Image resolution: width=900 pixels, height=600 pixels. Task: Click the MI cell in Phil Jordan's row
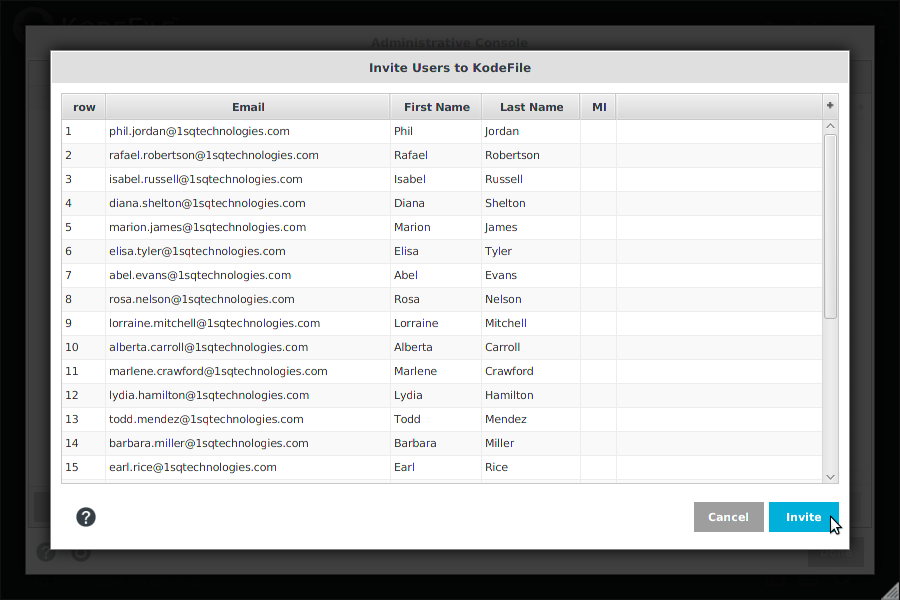(599, 131)
